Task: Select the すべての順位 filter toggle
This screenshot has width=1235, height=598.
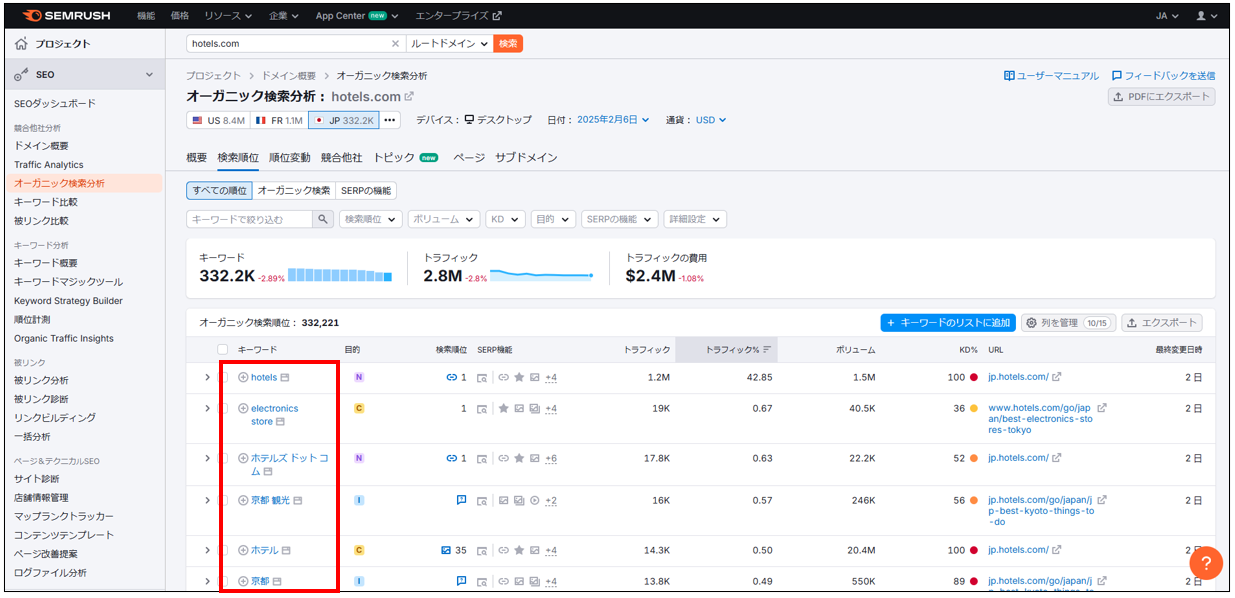Action: tap(219, 190)
